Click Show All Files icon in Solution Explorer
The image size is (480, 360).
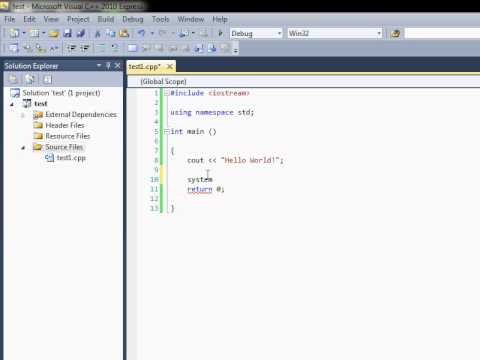(x=30, y=79)
